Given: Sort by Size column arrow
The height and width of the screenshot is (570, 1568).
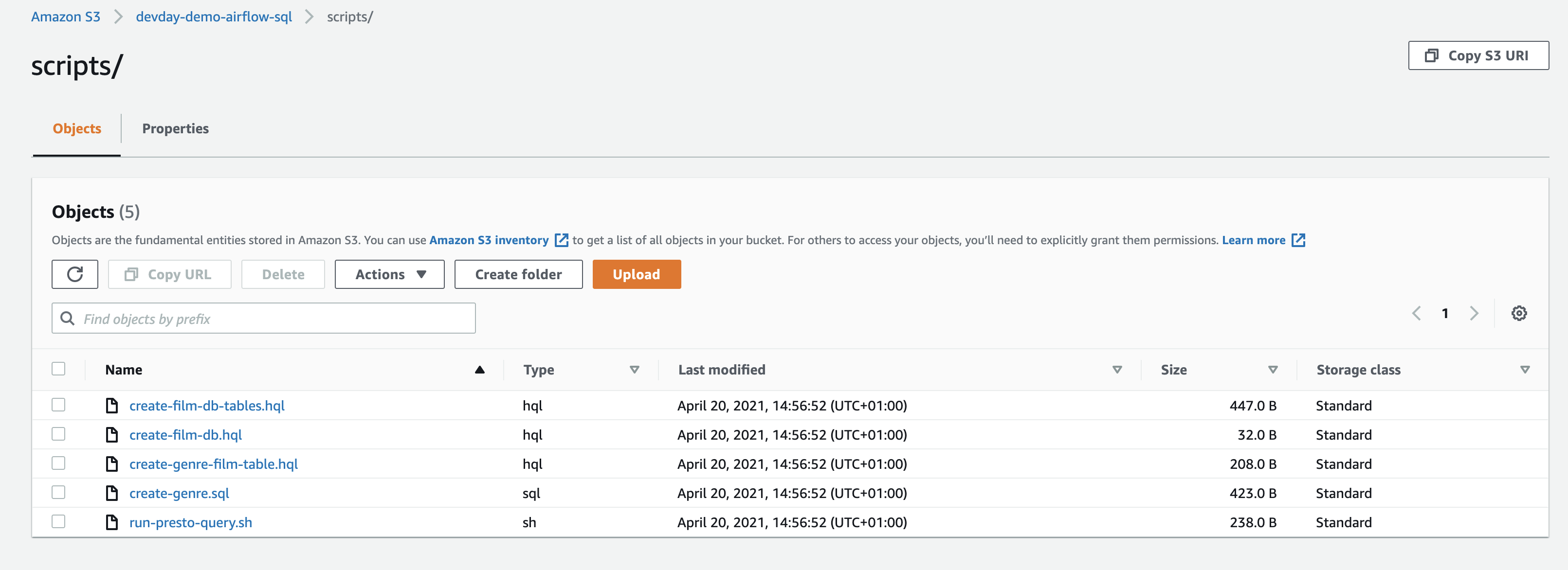Looking at the screenshot, I should [x=1273, y=370].
